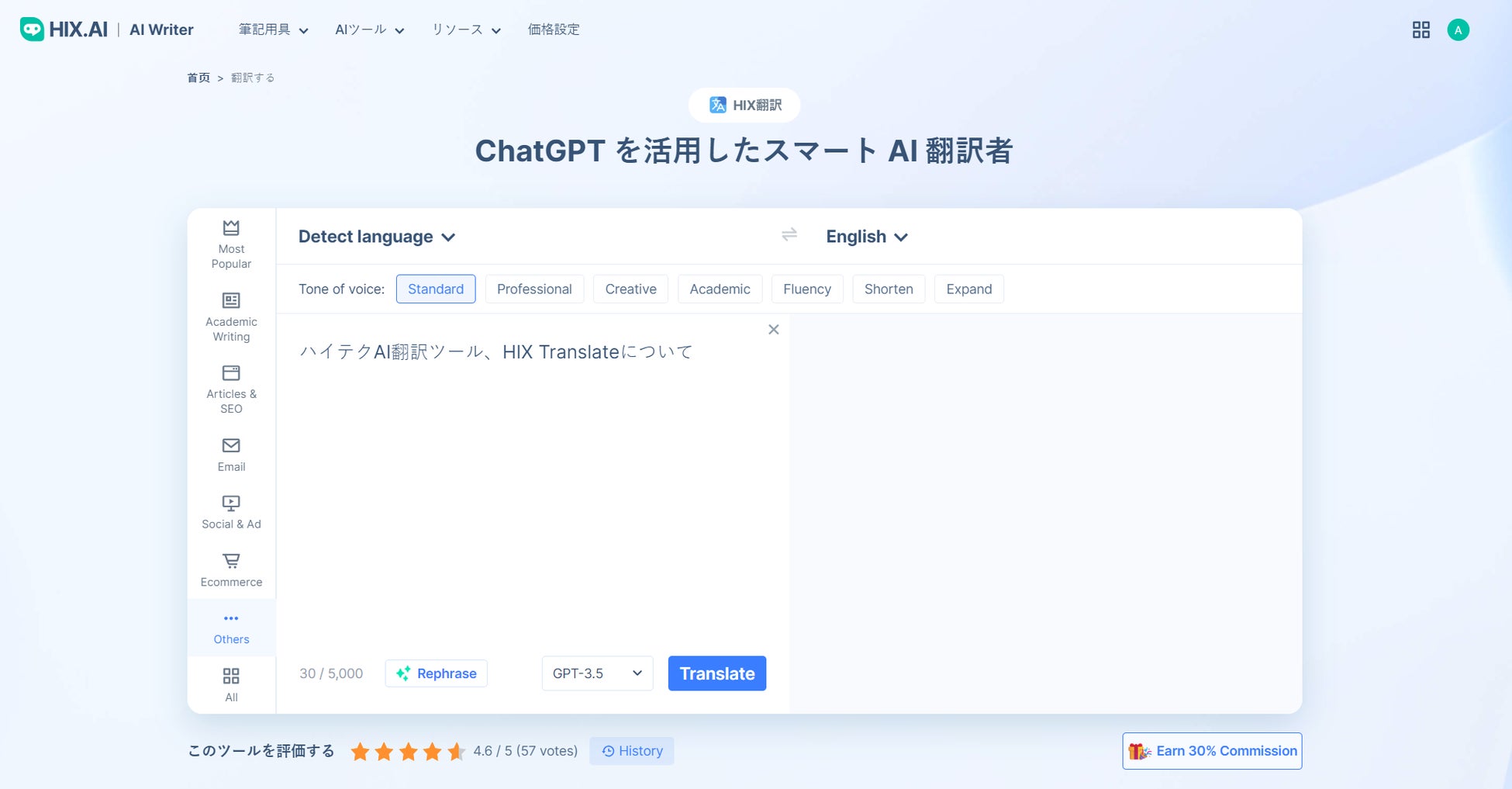This screenshot has height=789, width=1512.
Task: Click the Rephrase button
Action: 437,673
